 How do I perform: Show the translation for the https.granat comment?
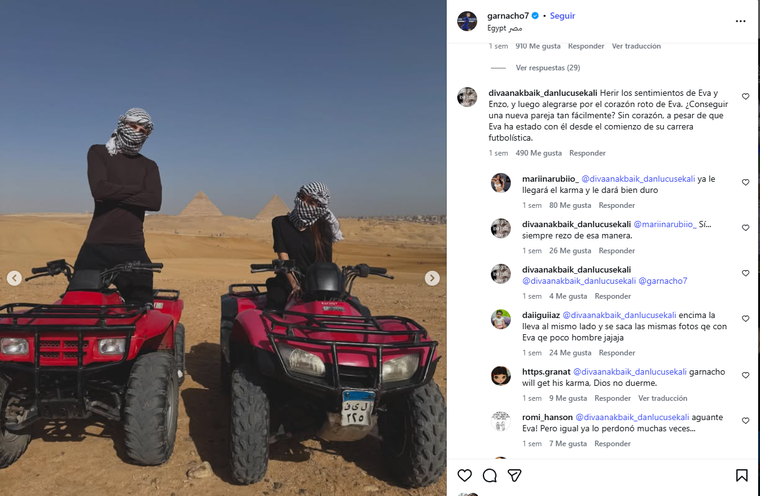663,398
